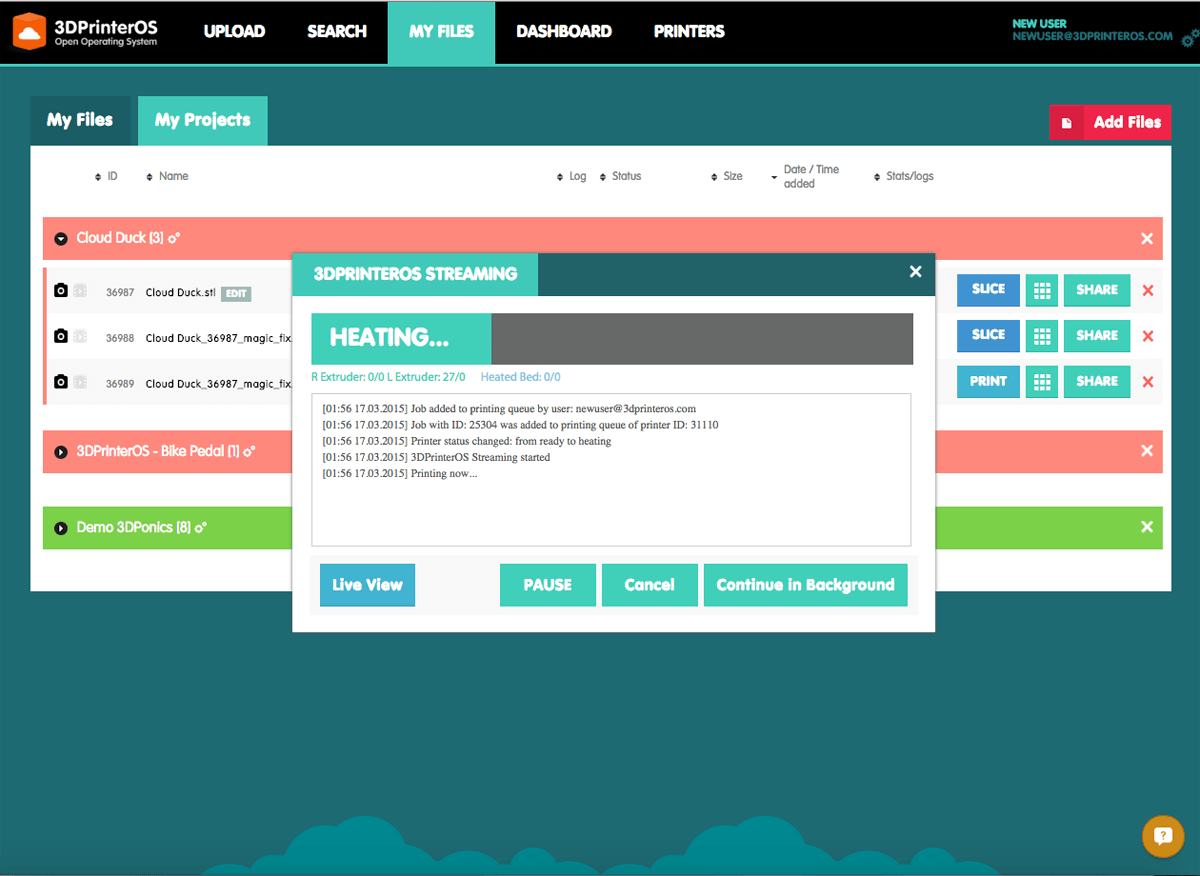Switch to the My Files tab
1200x876 pixels.
tap(80, 120)
